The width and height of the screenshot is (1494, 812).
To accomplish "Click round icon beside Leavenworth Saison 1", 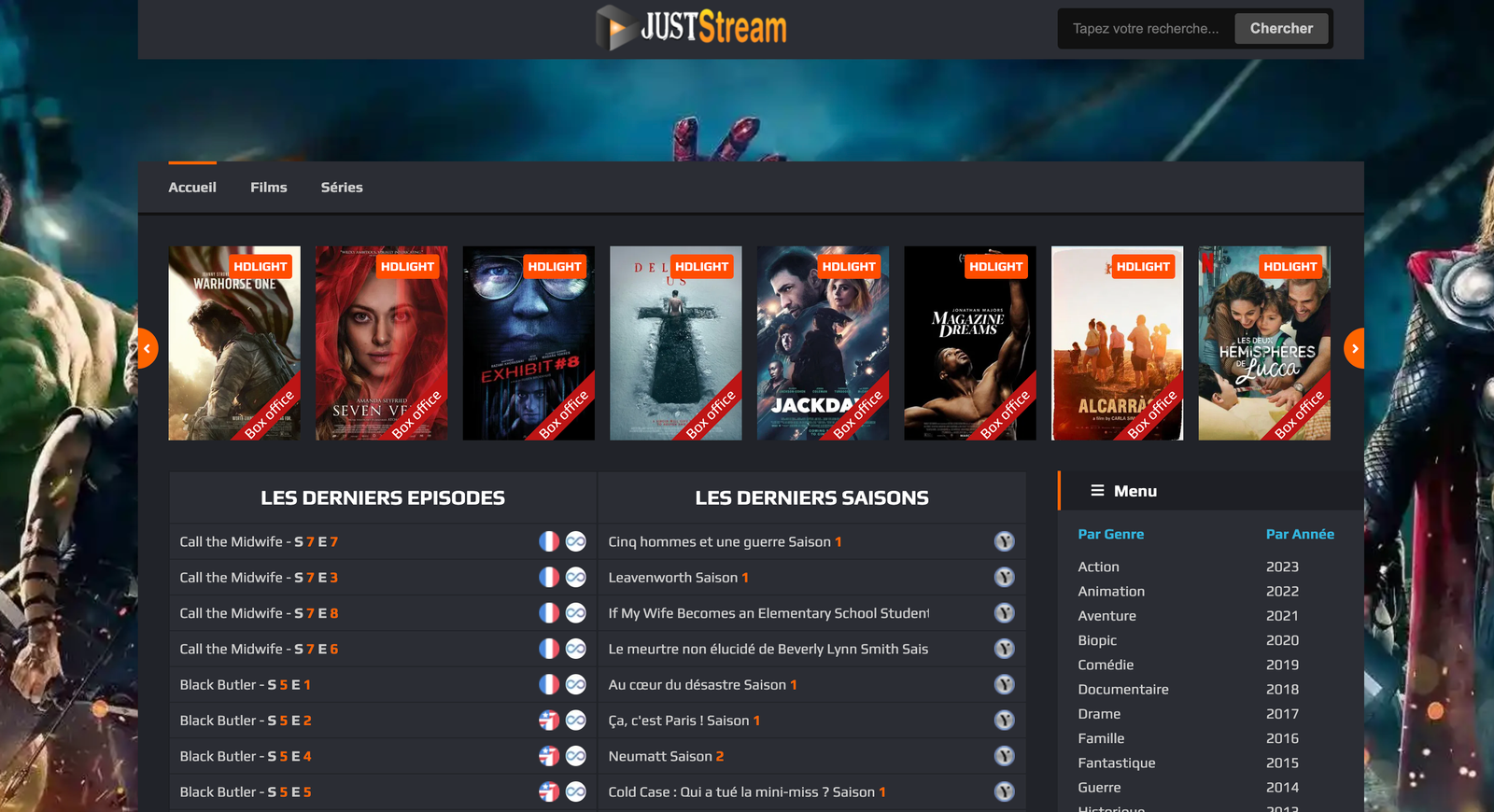I will coord(1005,577).
